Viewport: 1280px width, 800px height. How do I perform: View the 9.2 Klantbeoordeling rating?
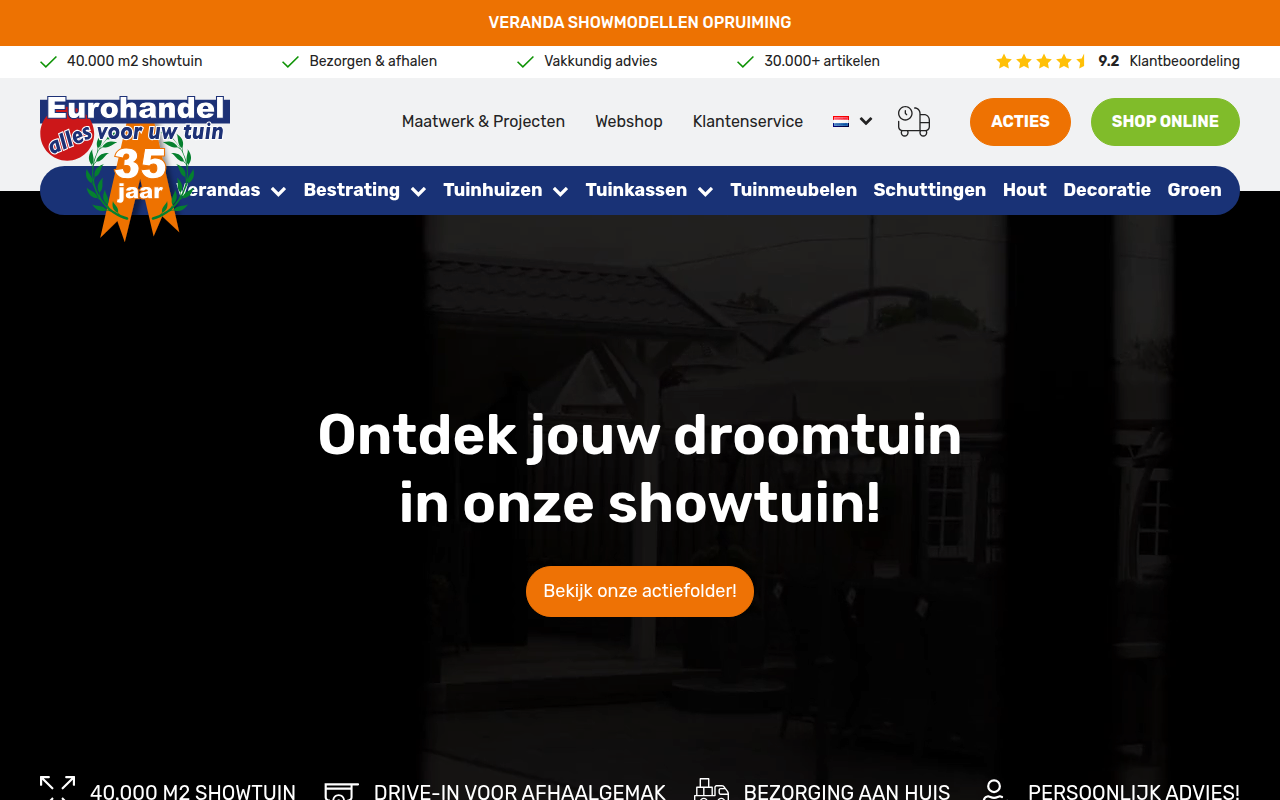(x=1169, y=61)
